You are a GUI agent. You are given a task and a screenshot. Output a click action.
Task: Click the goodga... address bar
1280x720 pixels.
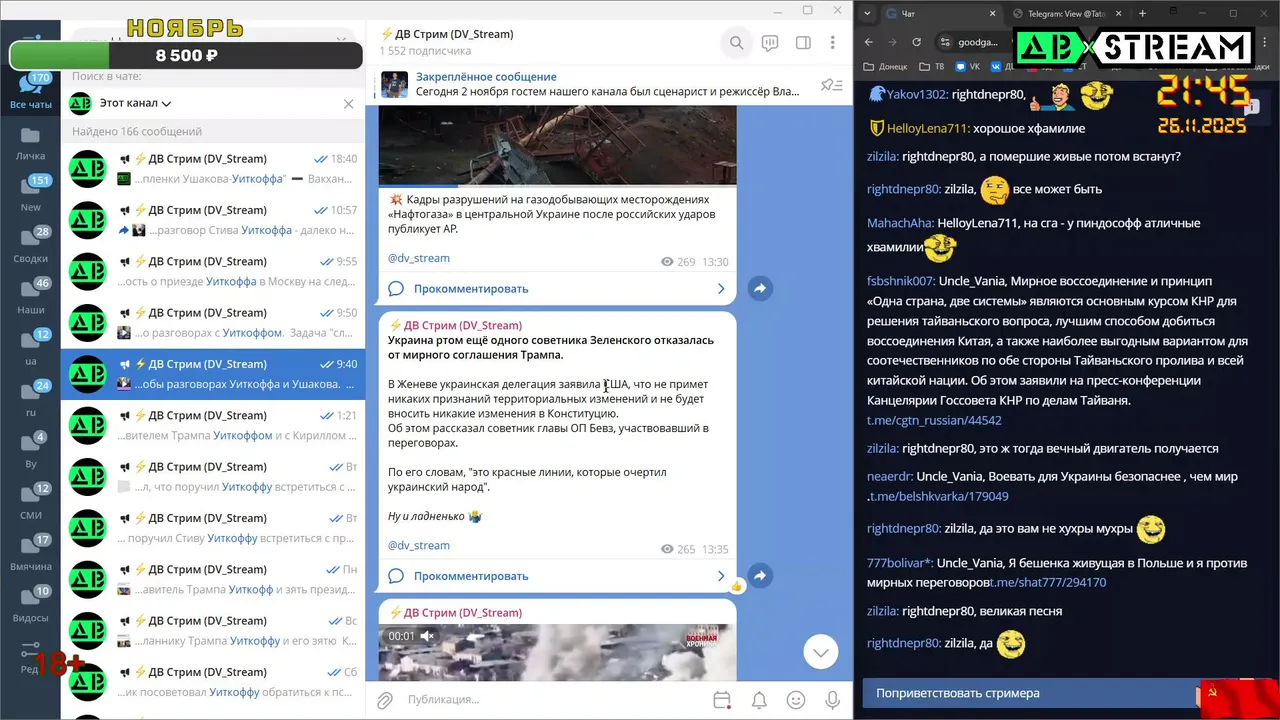click(977, 42)
